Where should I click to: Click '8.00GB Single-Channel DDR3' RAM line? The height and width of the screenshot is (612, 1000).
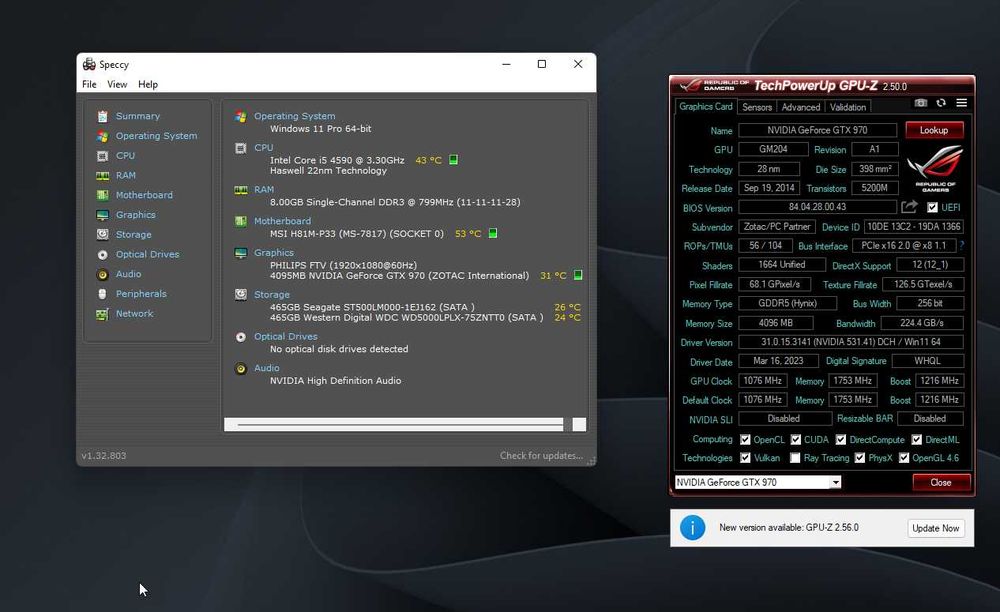tap(395, 202)
